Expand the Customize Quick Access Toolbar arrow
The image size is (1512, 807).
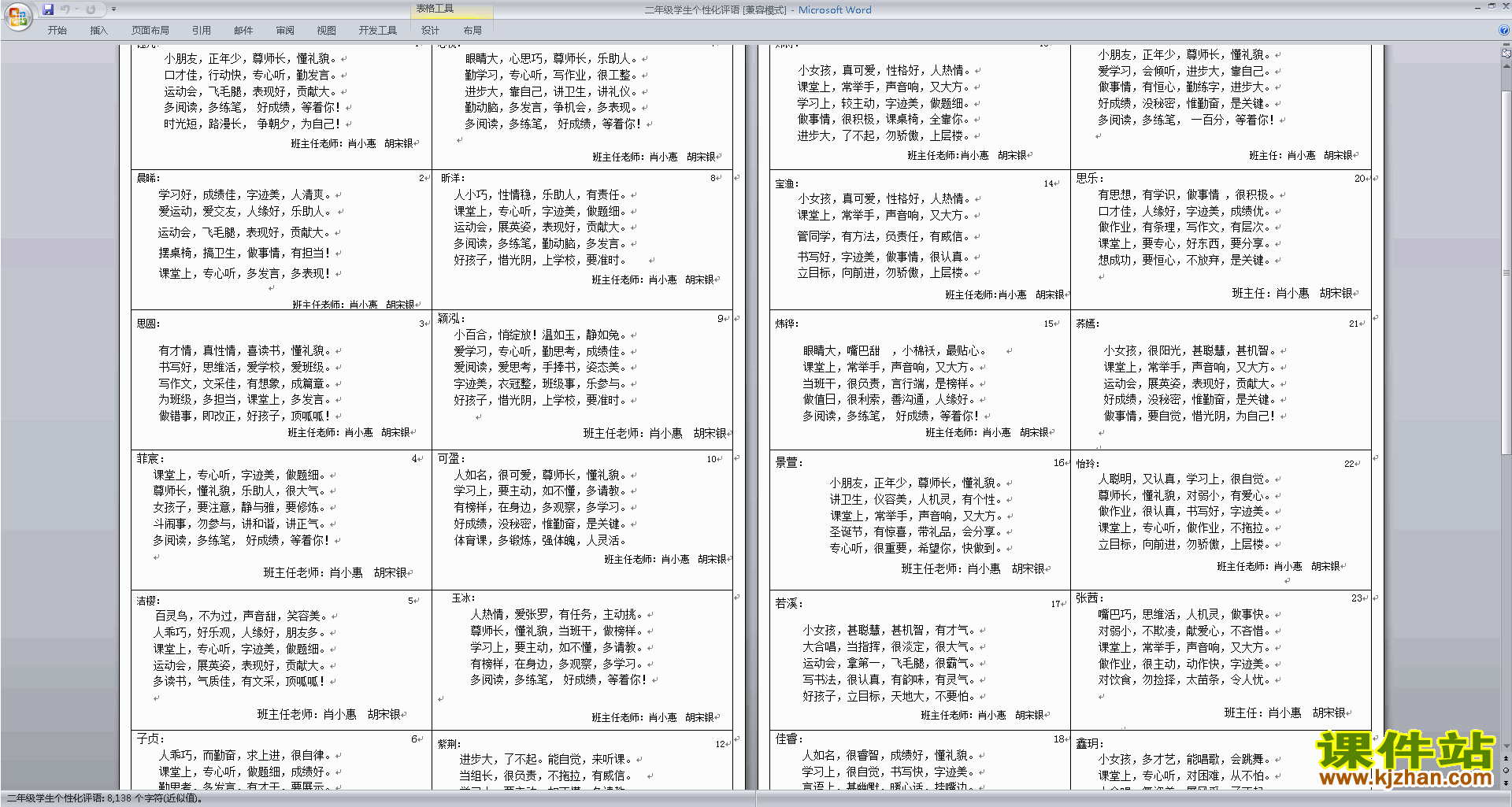(x=113, y=9)
